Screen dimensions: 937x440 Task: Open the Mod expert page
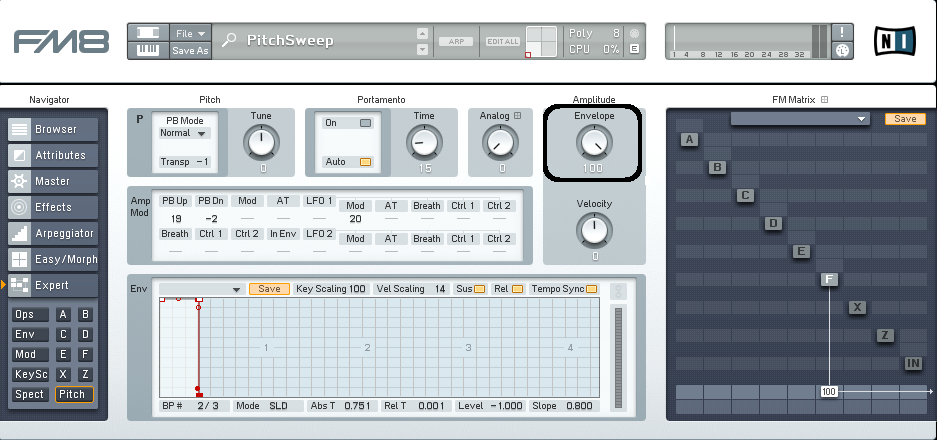[30, 355]
